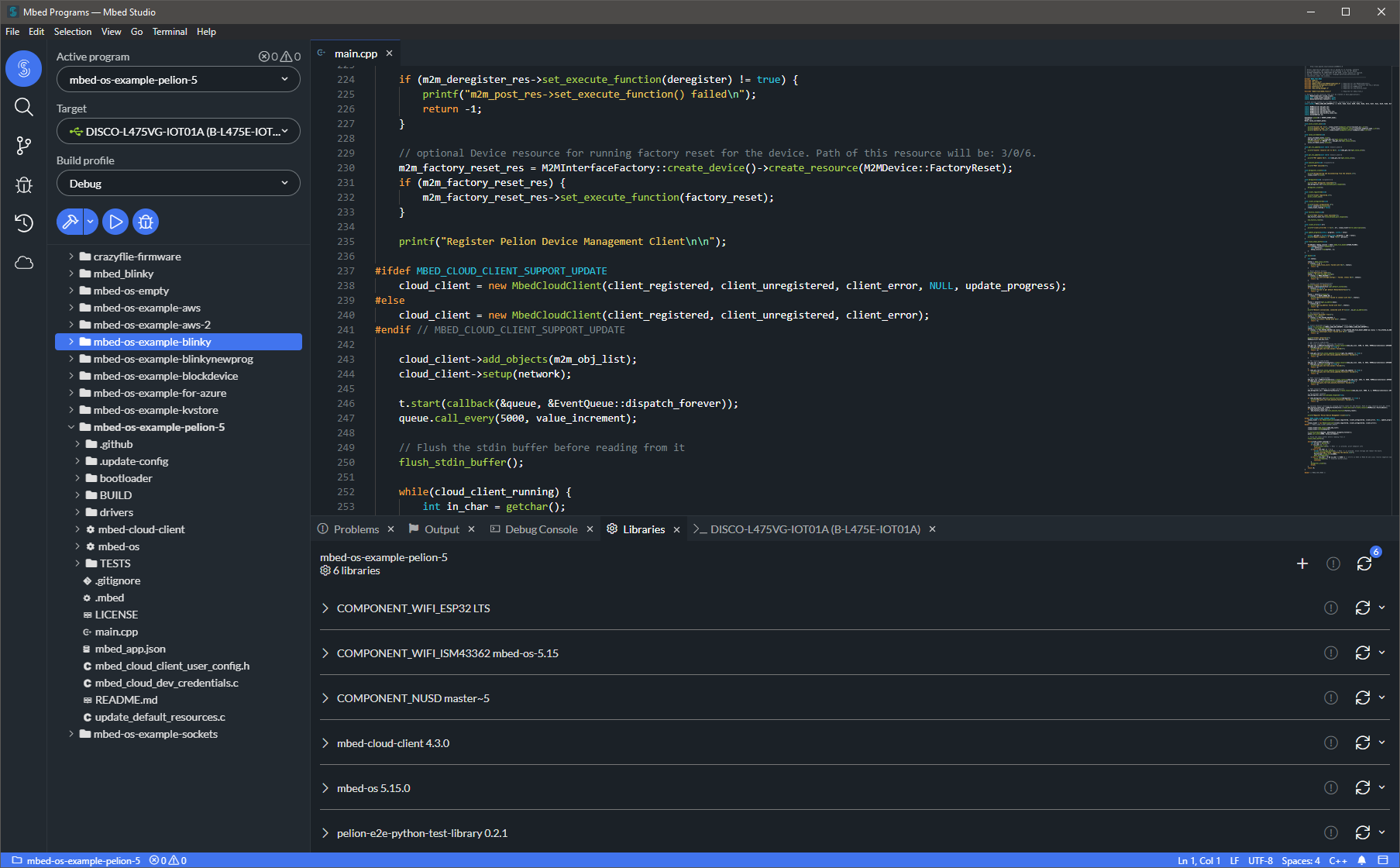Select the mbed-os library entry in tree
This screenshot has height=868, width=1400.
point(119,546)
